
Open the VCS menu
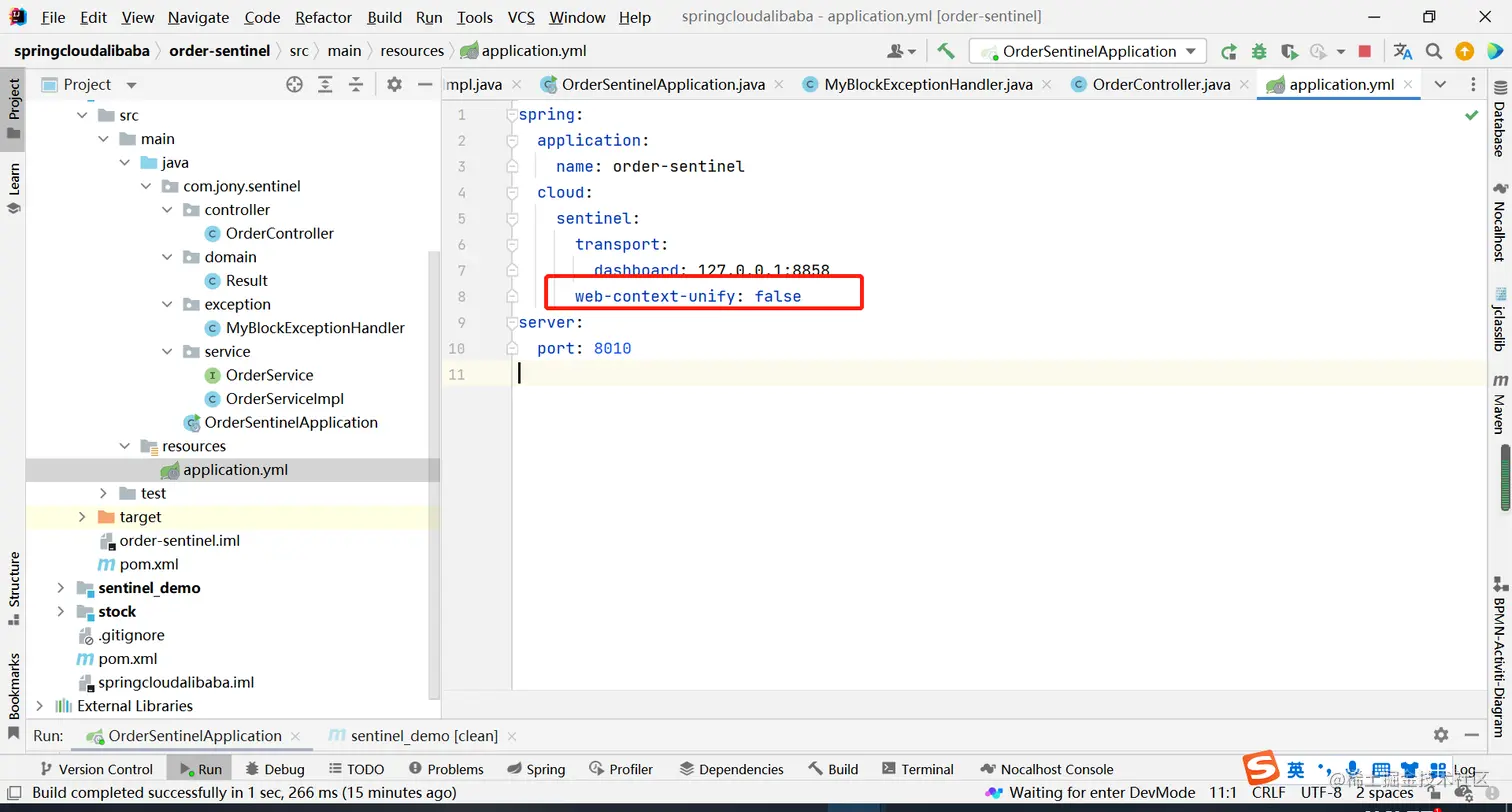[x=521, y=17]
